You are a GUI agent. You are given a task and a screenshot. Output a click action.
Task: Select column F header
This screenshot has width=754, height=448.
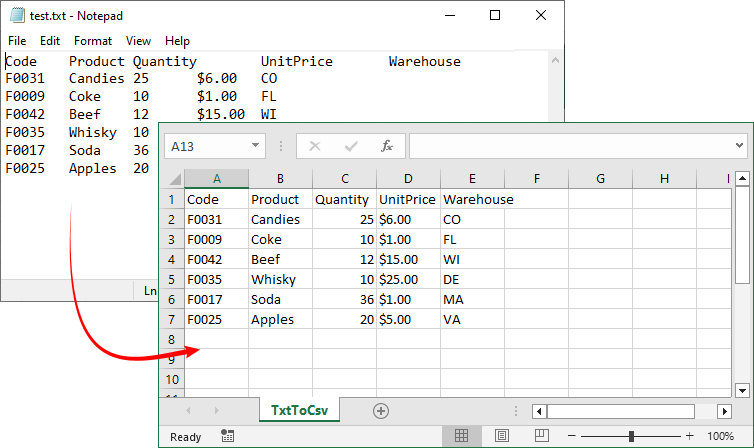537,179
